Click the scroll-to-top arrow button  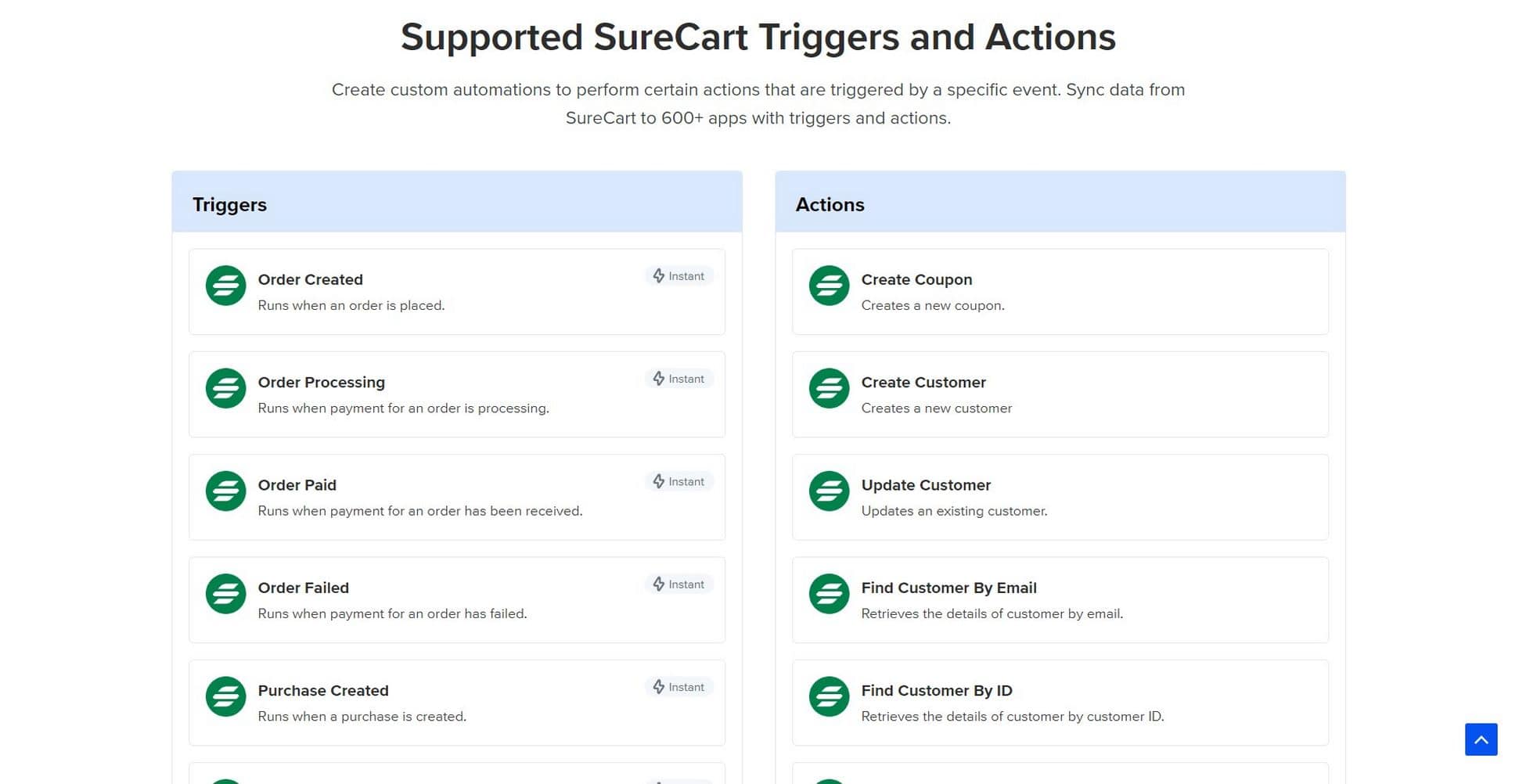[x=1481, y=739]
